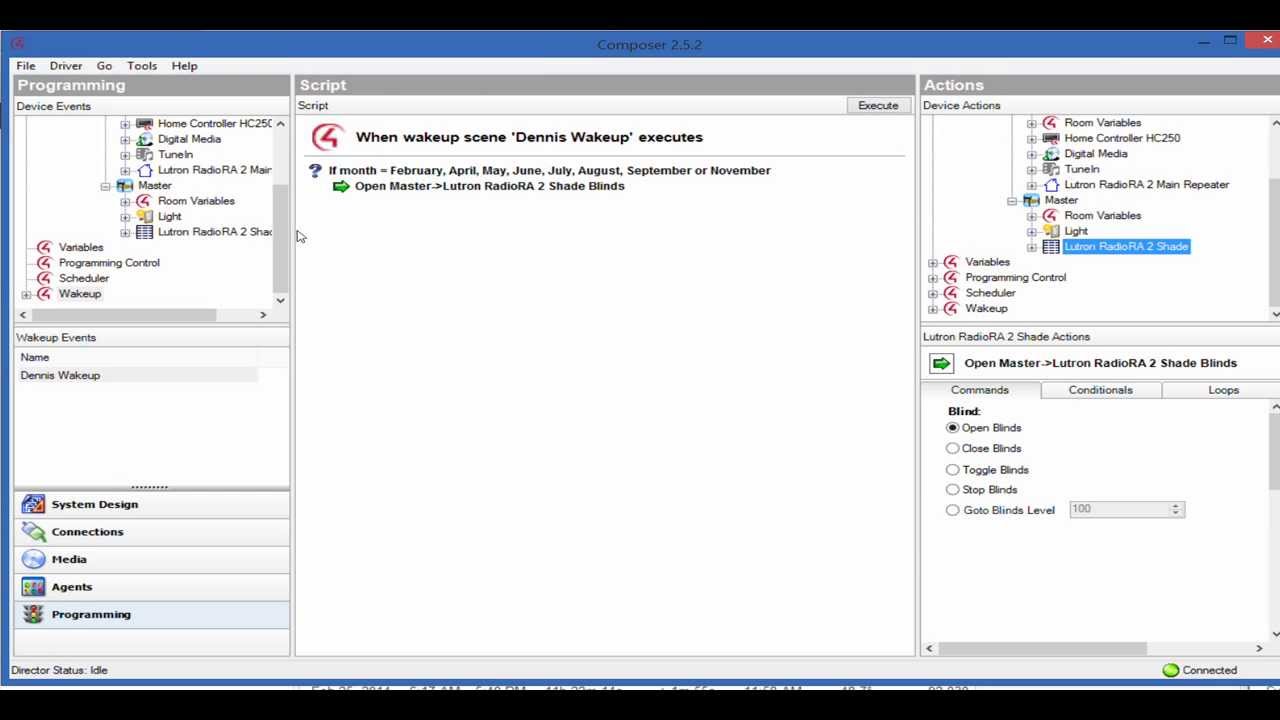
Task: Click Light bulb icon in Device Events tree
Action: click(144, 216)
